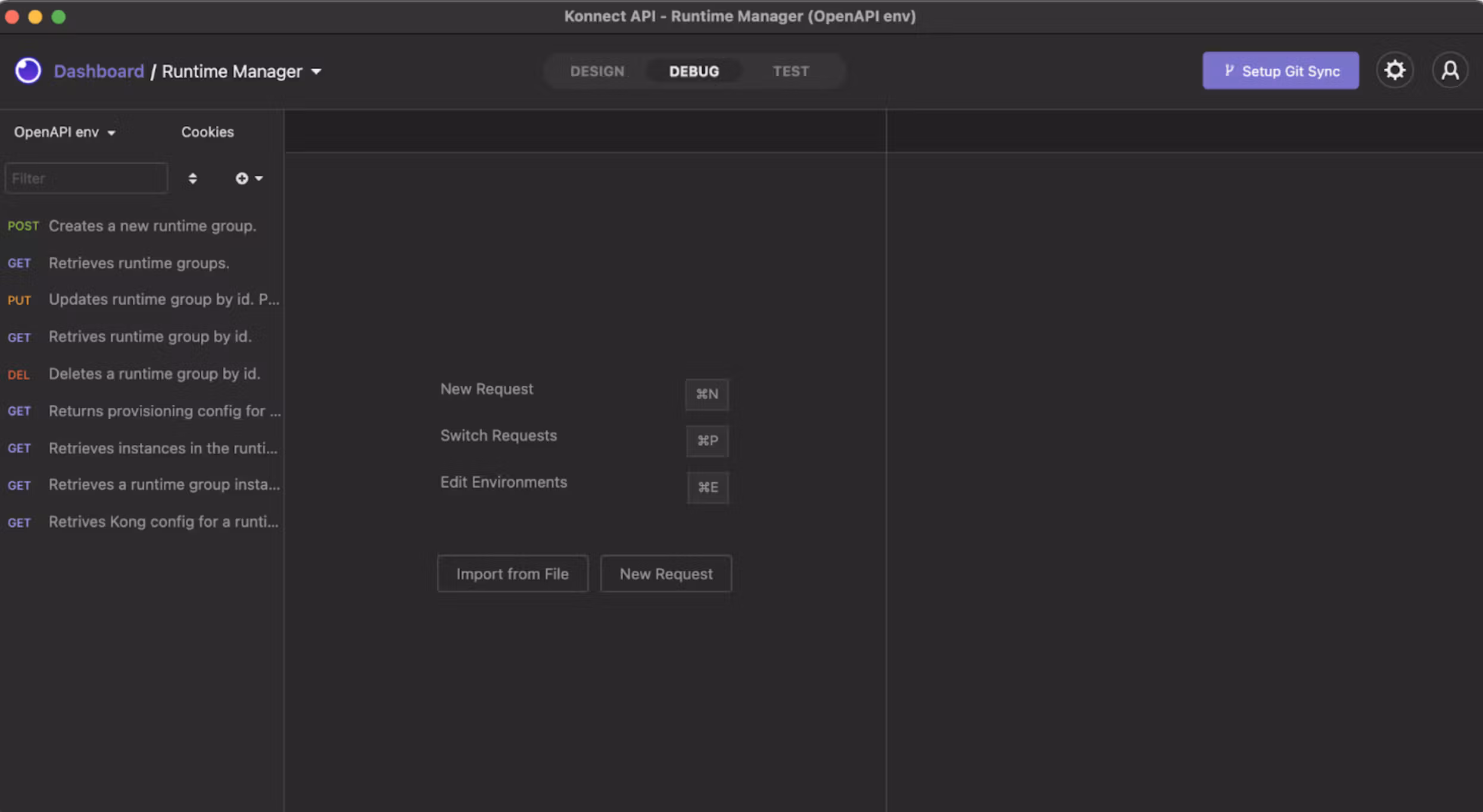Image resolution: width=1483 pixels, height=812 pixels.
Task: Click the Insomnia purple logo icon
Action: click(x=28, y=71)
